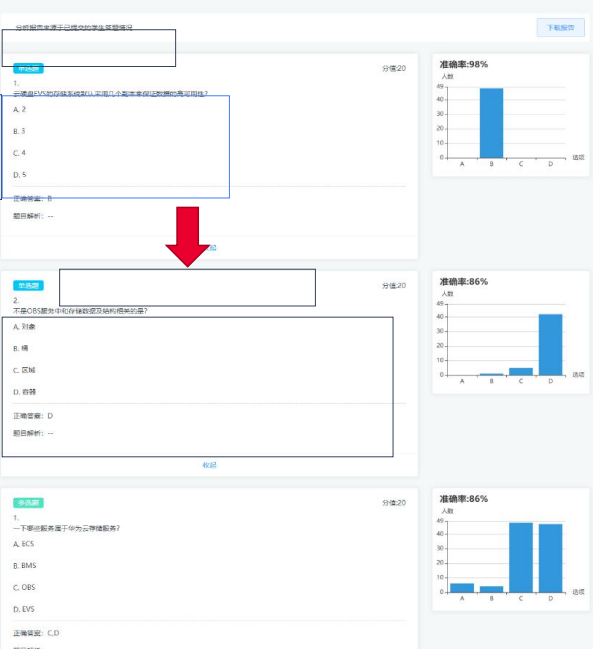Select option B. 3 in question 1

pyautogui.click(x=19, y=131)
